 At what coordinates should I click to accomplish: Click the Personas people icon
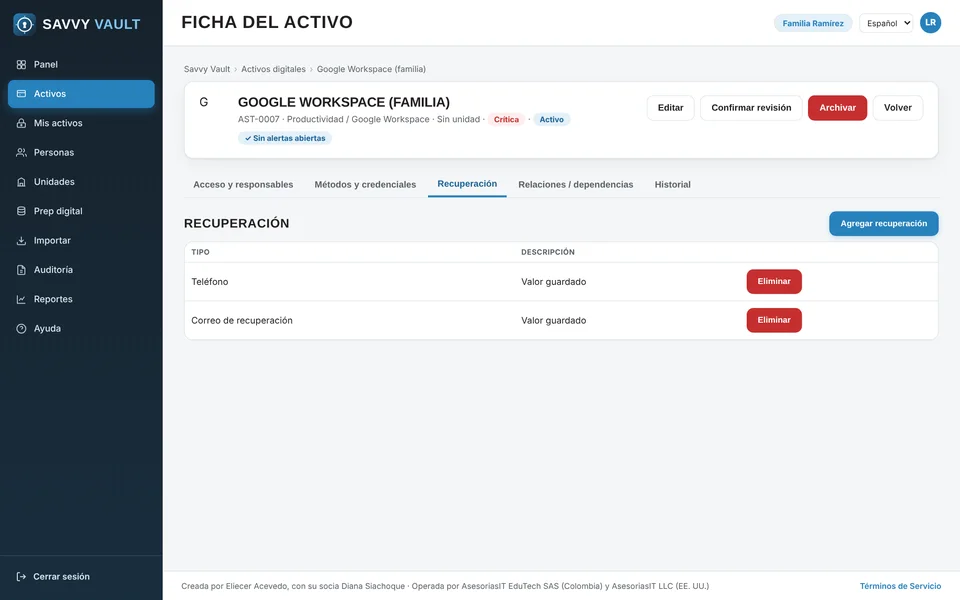pos(21,152)
